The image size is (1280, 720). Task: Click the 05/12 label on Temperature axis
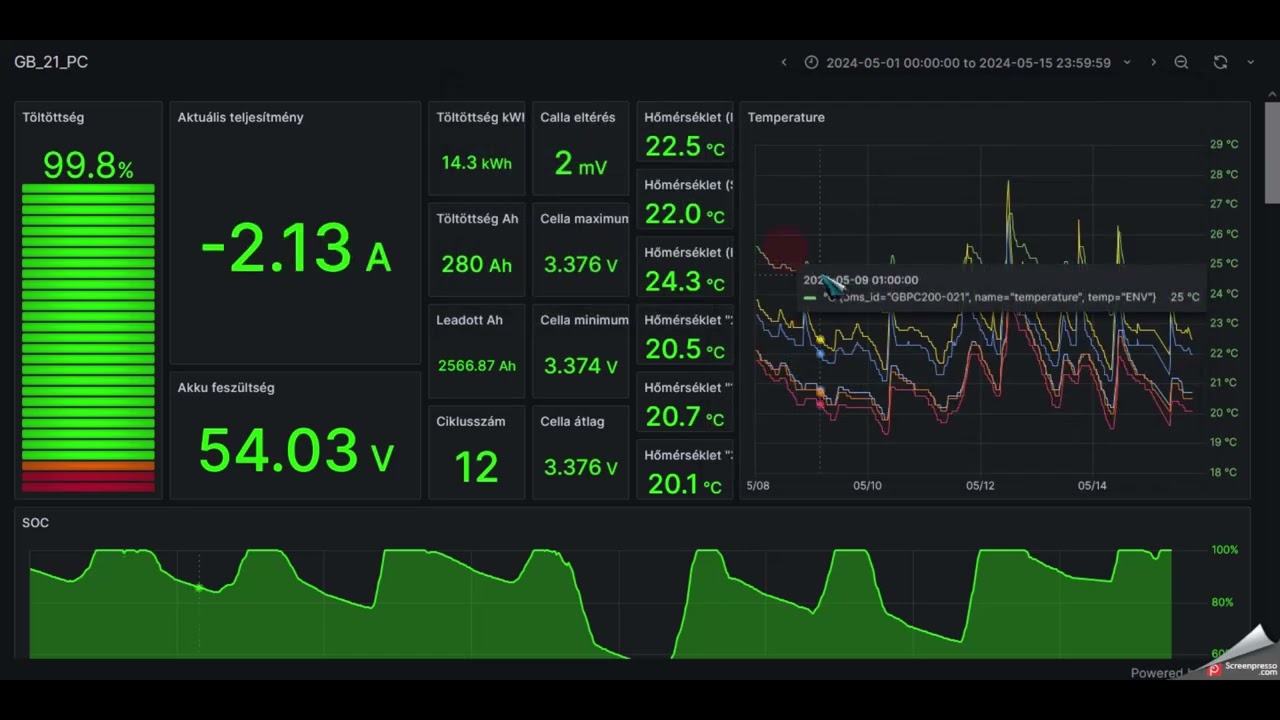pos(980,486)
